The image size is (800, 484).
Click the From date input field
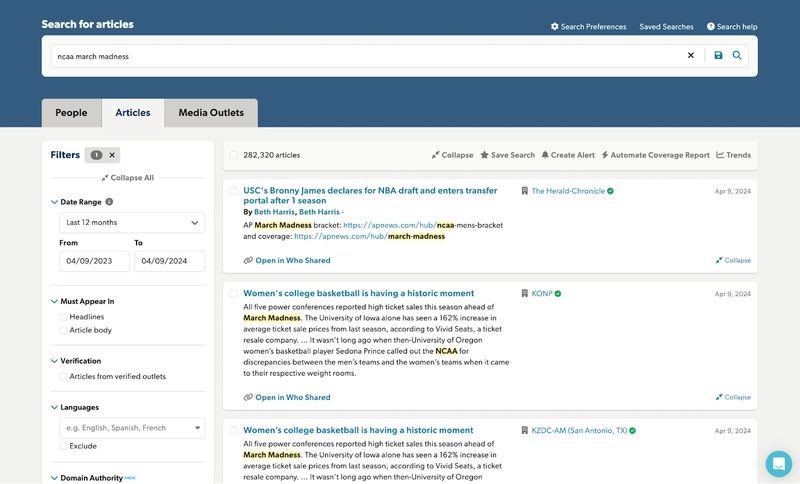point(94,261)
